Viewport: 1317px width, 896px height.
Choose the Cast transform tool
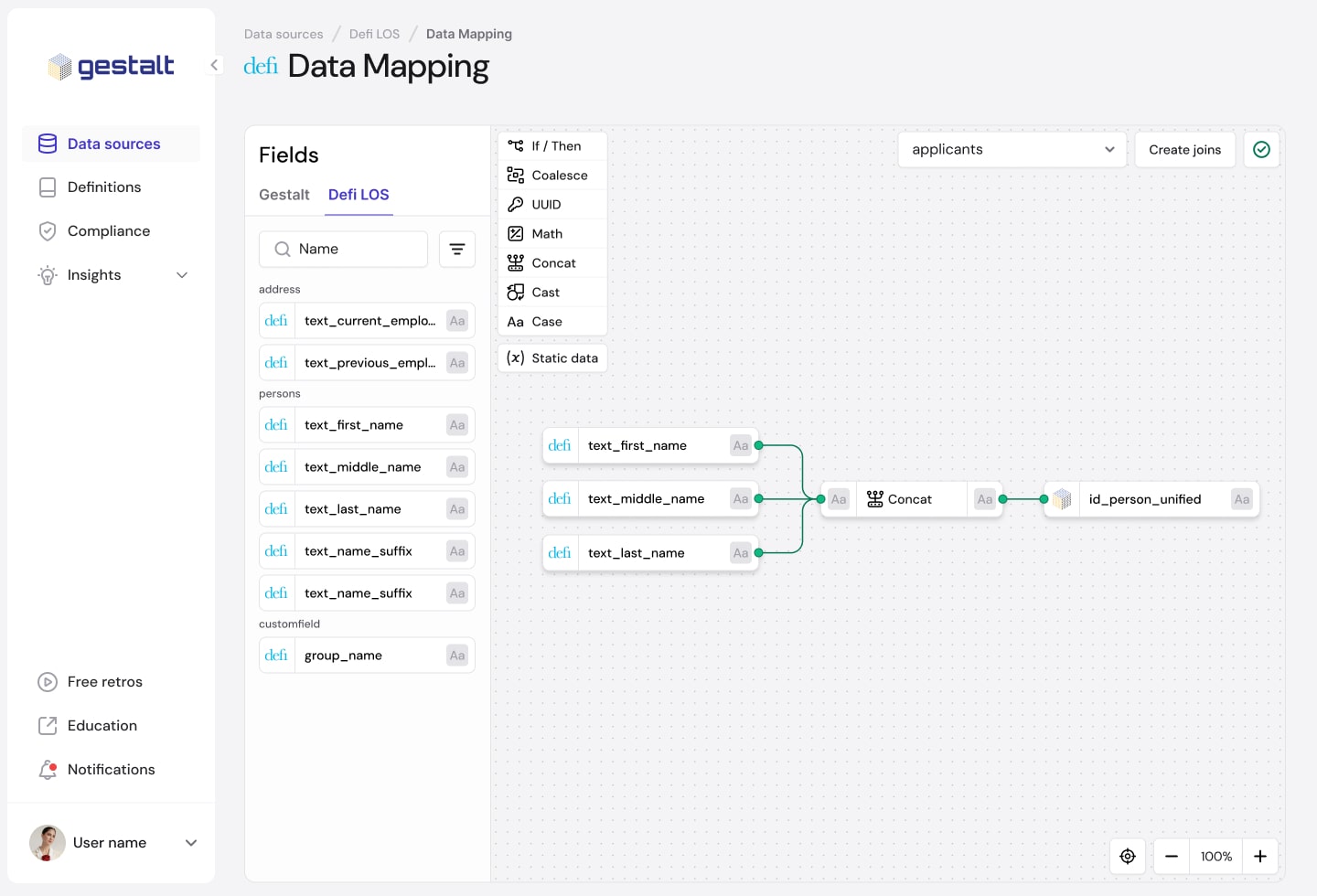coord(552,292)
